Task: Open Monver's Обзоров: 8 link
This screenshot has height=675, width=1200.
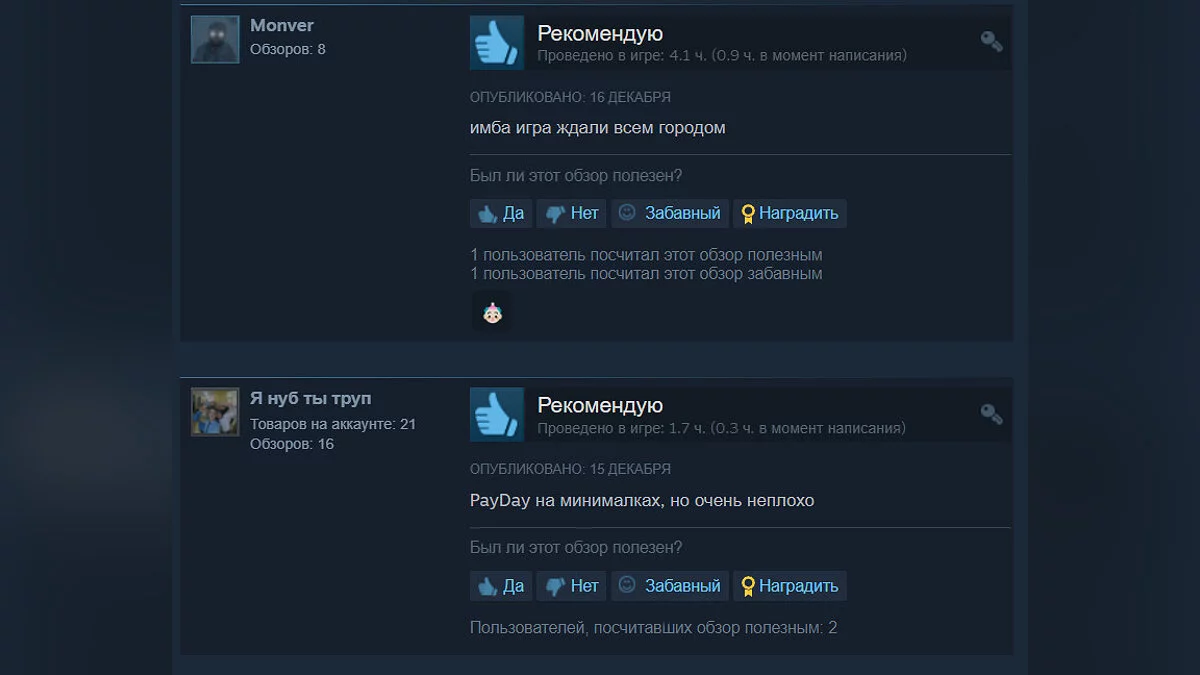Action: [x=288, y=49]
